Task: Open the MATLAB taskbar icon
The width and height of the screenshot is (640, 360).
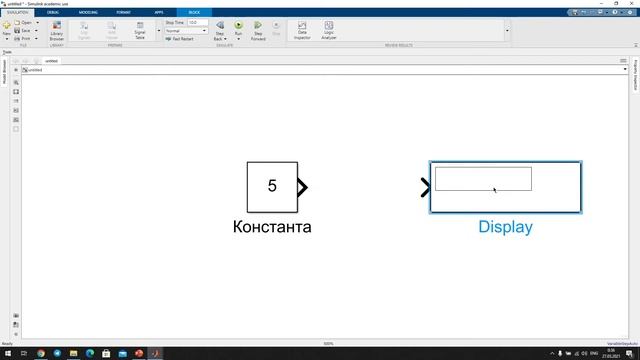Action: coord(155,353)
